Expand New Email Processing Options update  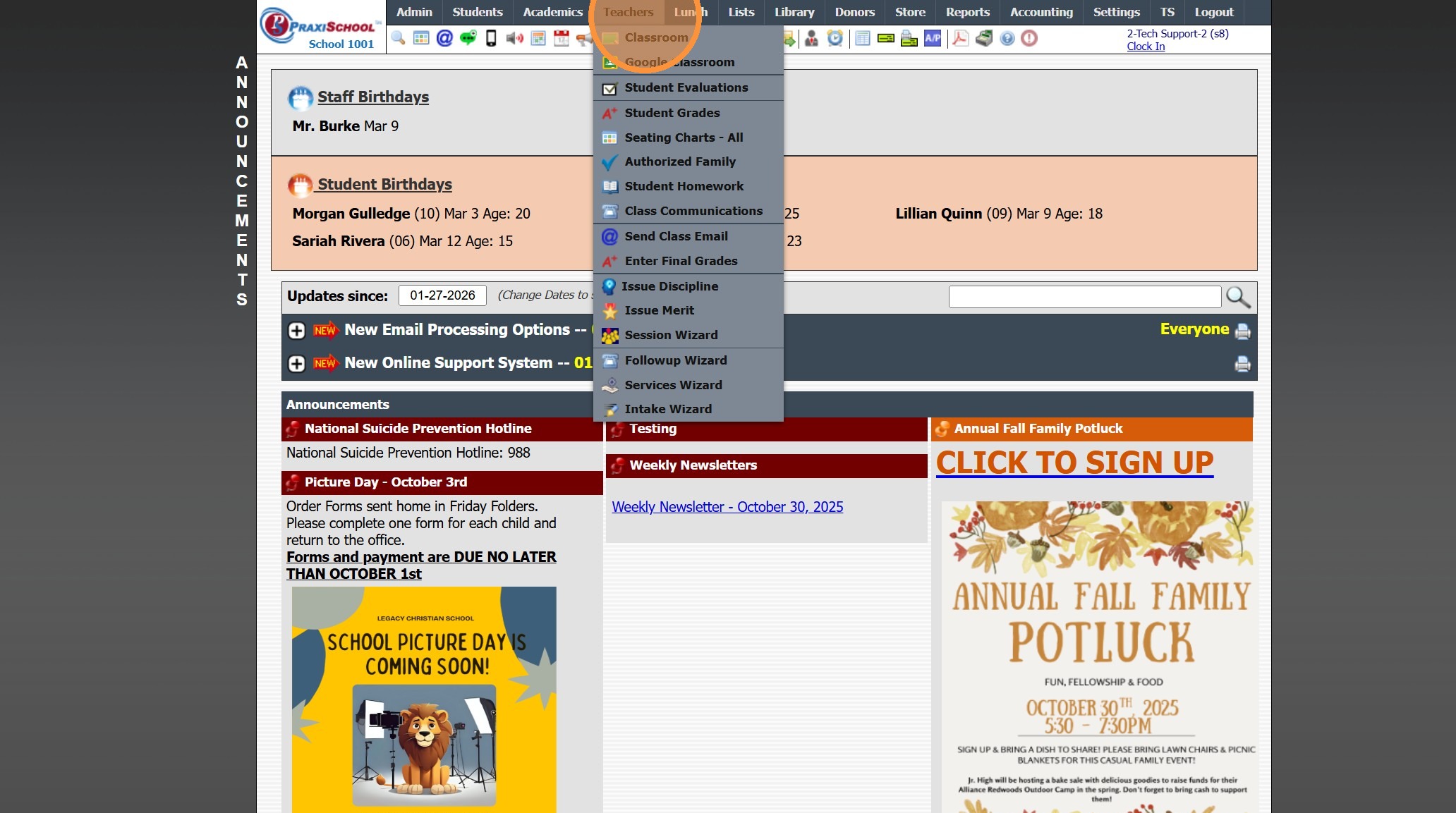click(297, 331)
